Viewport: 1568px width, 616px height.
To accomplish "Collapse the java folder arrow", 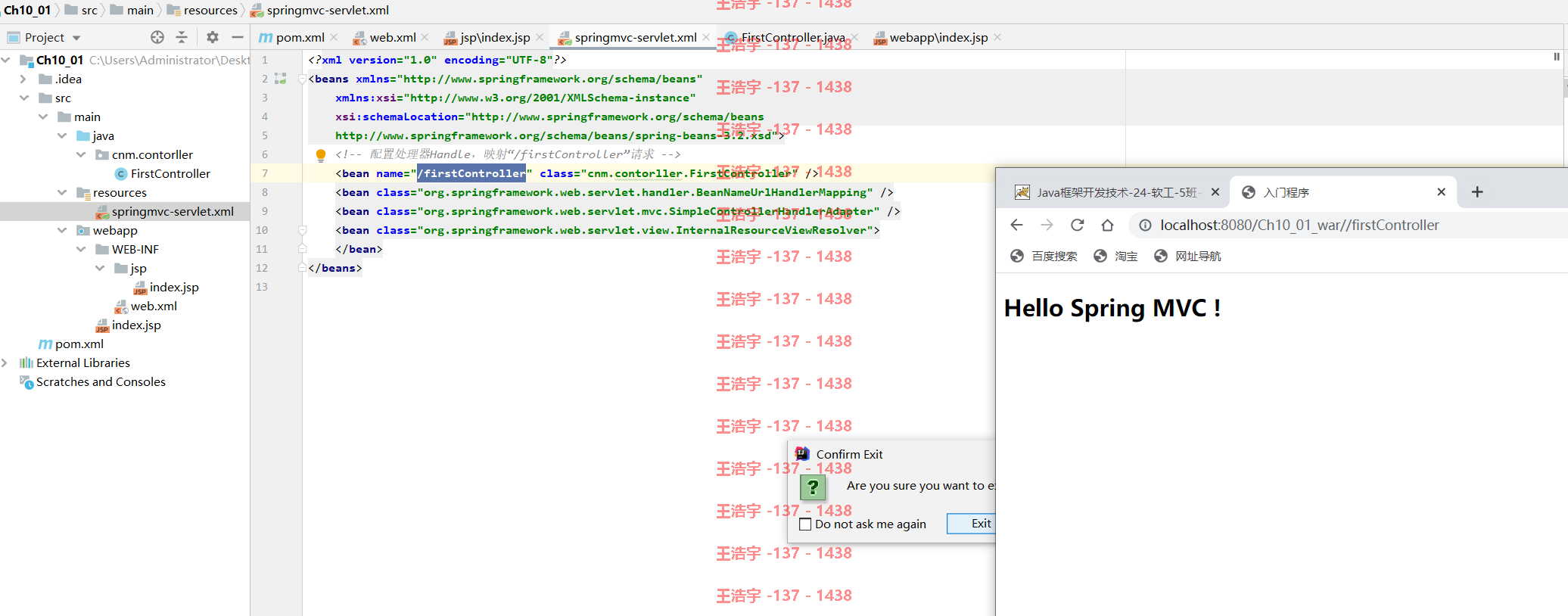I will tap(62, 135).
